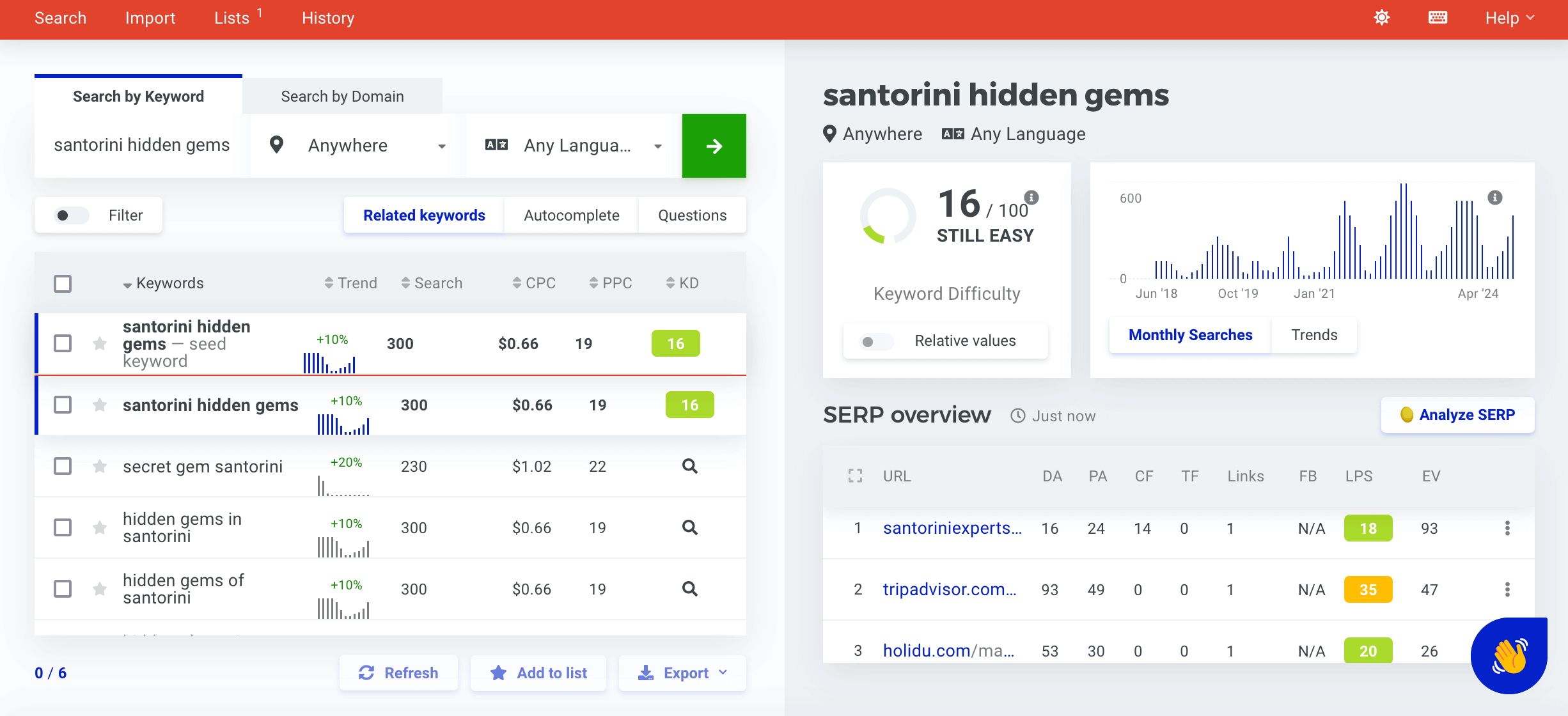Switch to Autocomplete tab
This screenshot has height=716, width=1568.
click(571, 215)
